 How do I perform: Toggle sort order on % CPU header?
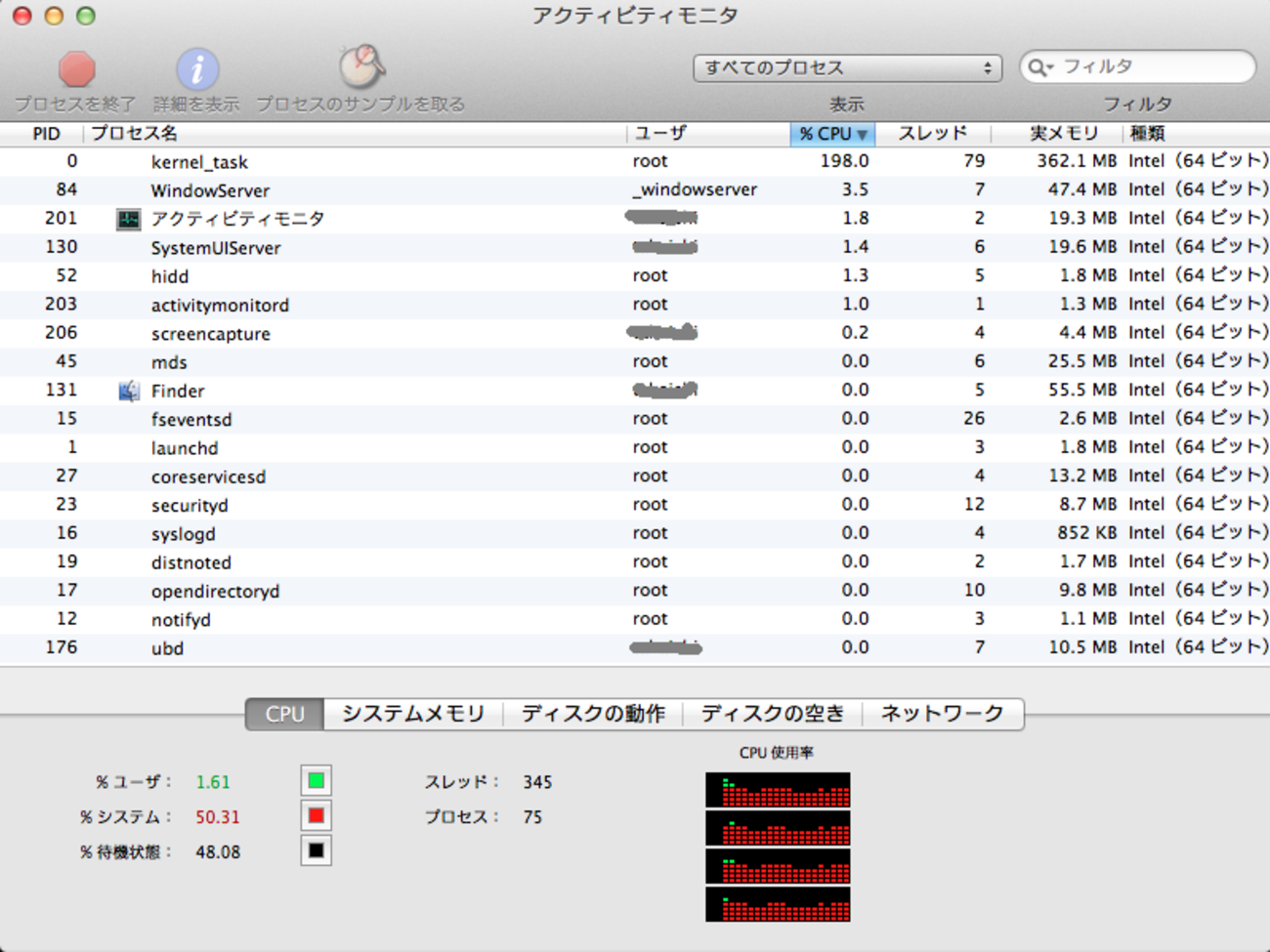coord(832,134)
